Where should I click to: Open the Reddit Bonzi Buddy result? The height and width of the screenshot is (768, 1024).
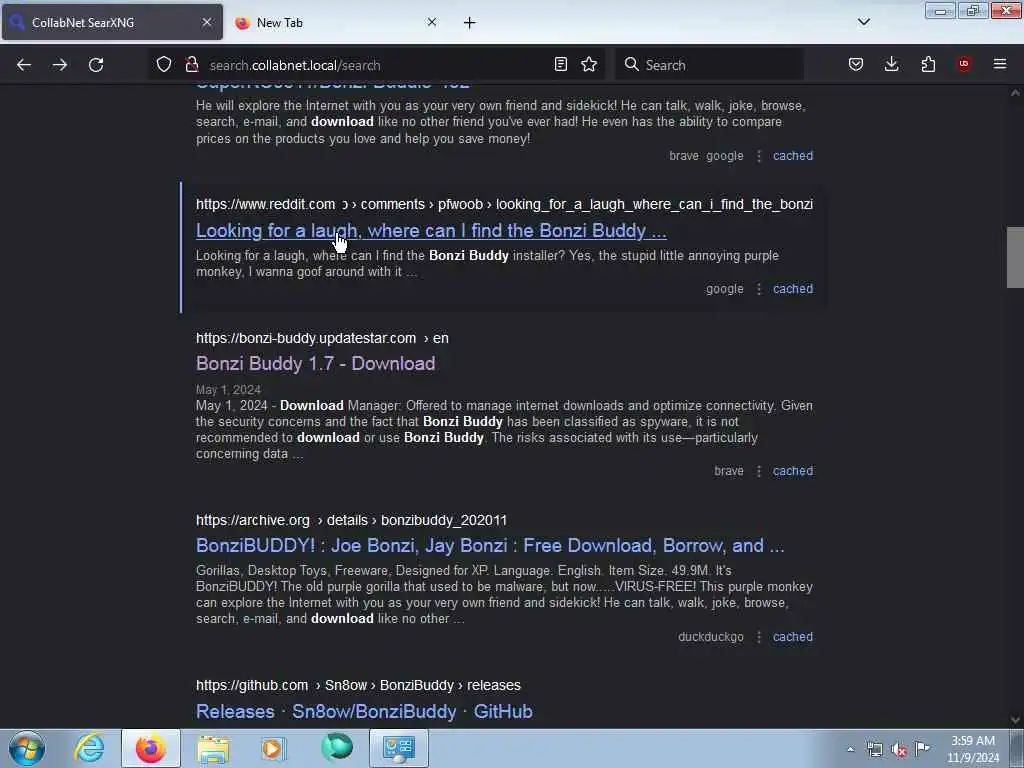(431, 231)
